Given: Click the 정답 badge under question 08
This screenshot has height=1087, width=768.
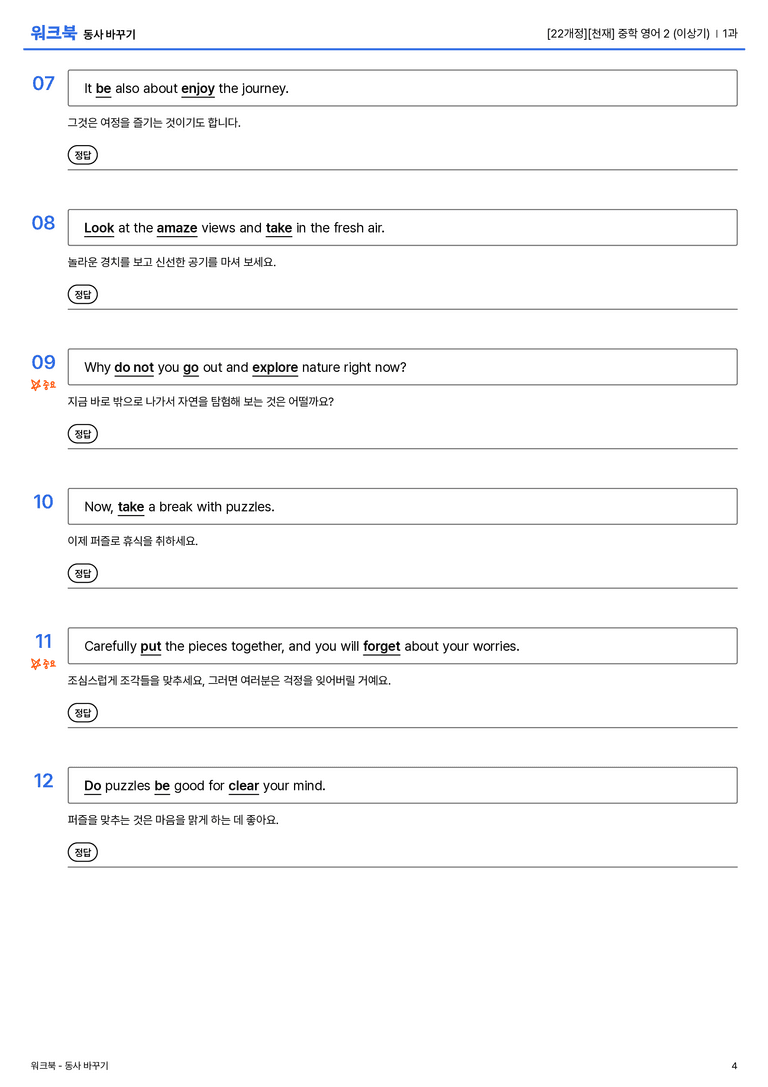Looking at the screenshot, I should click(x=82, y=294).
